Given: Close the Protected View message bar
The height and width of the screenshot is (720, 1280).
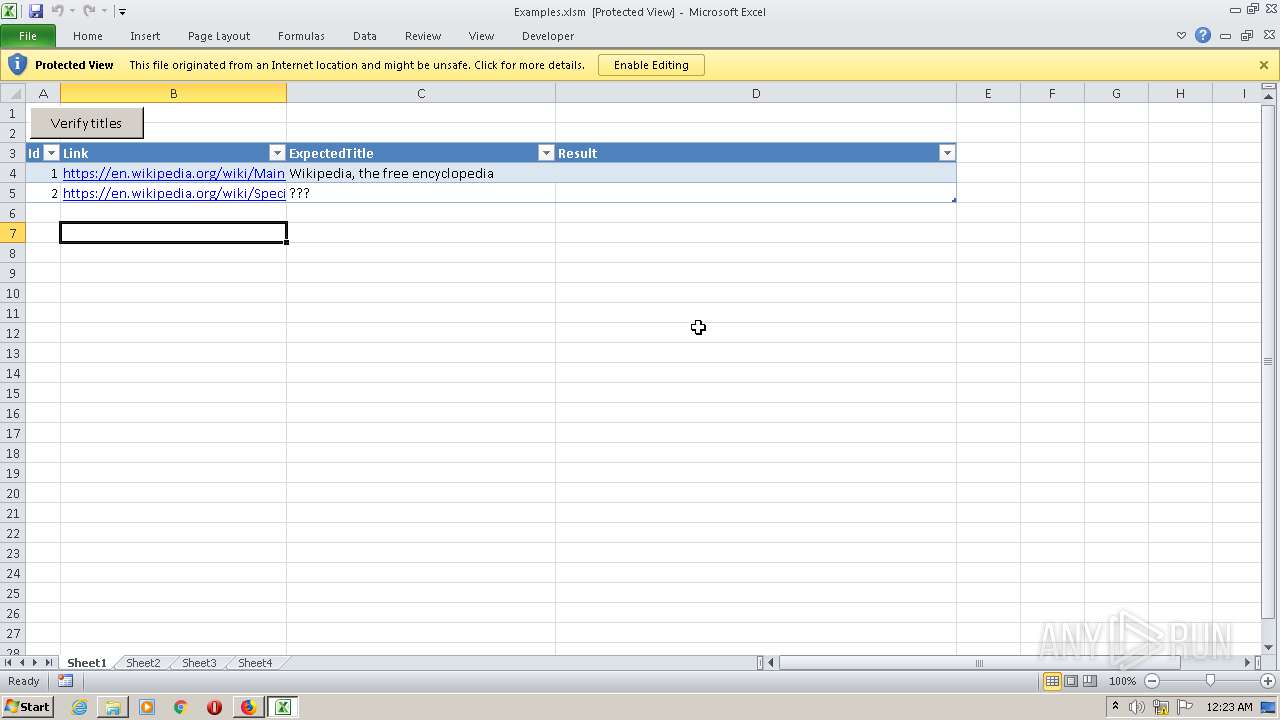Looking at the screenshot, I should point(1264,65).
